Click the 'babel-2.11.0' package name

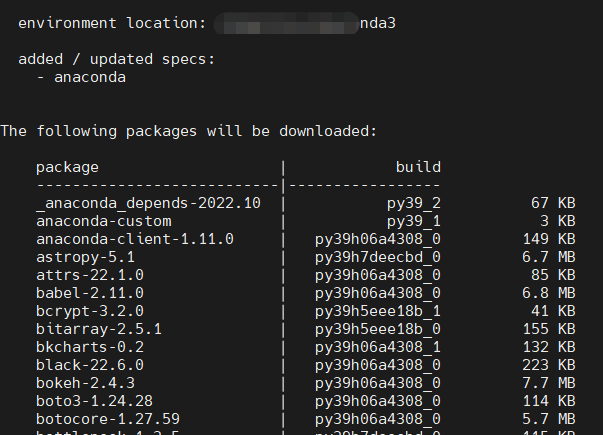[x=90, y=293]
